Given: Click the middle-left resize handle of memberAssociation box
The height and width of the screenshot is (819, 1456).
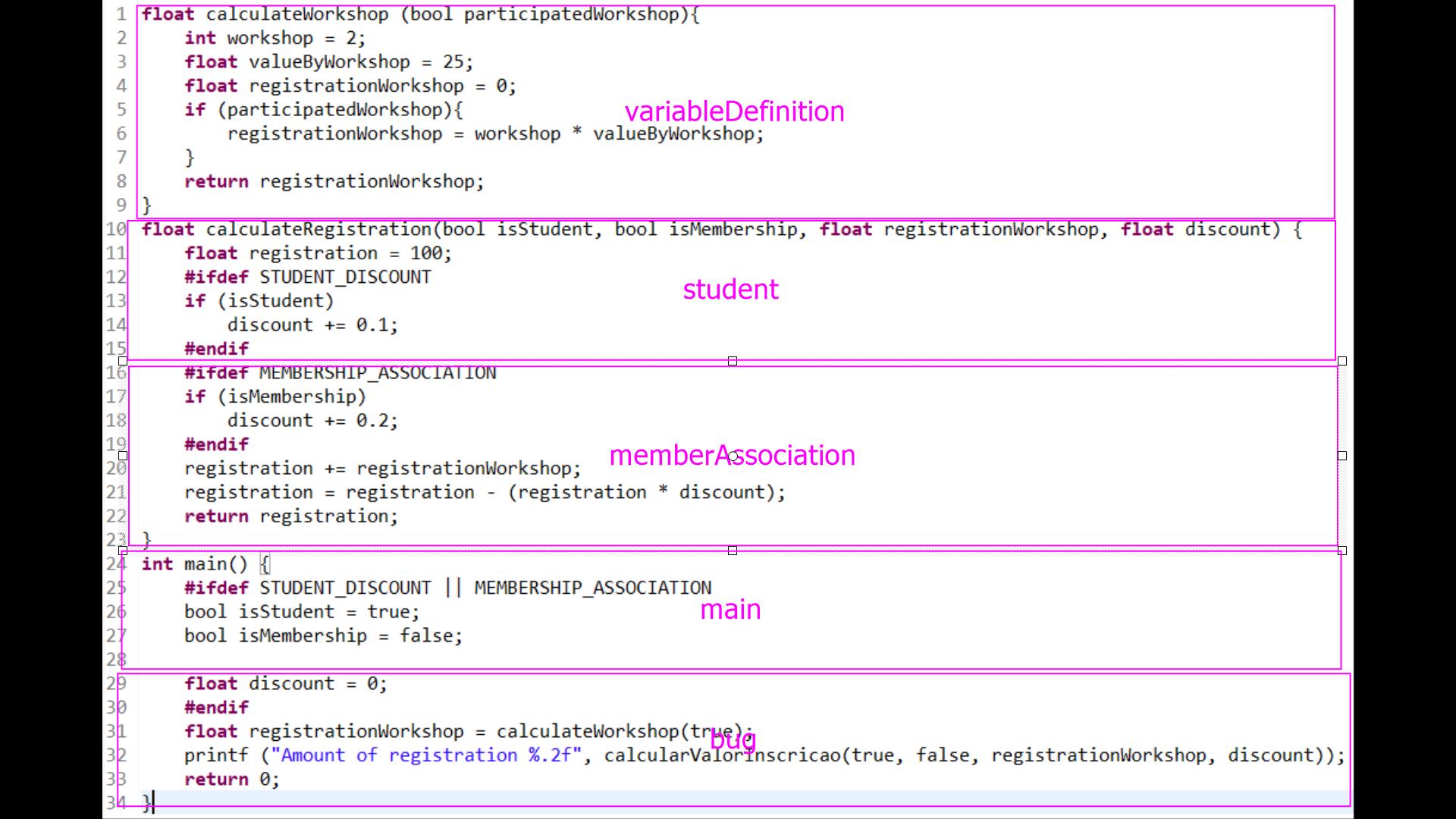Looking at the screenshot, I should click(x=123, y=456).
